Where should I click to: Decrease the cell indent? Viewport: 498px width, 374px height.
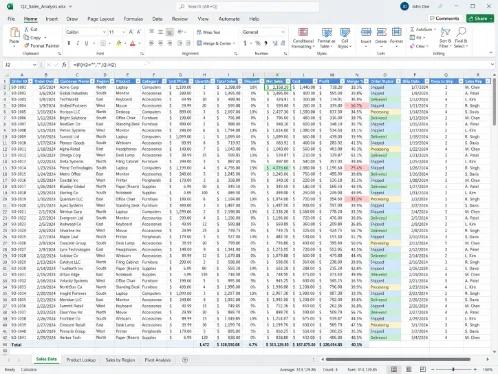pos(180,43)
